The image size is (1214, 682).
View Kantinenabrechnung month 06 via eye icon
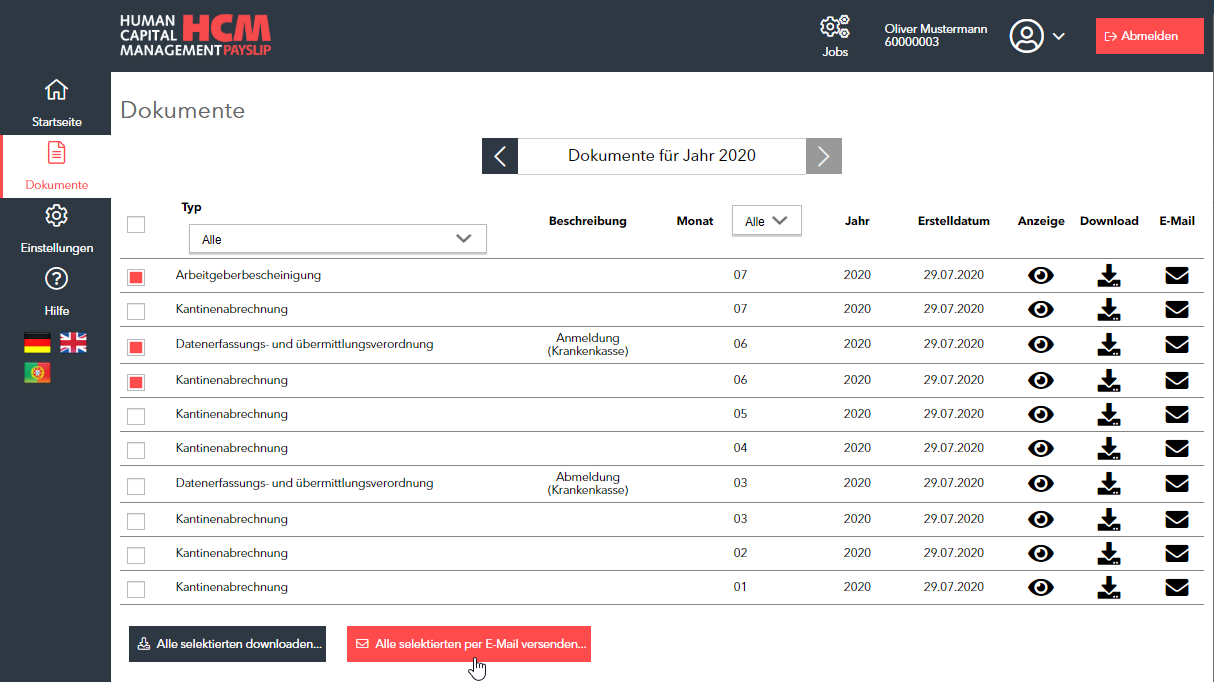point(1041,381)
